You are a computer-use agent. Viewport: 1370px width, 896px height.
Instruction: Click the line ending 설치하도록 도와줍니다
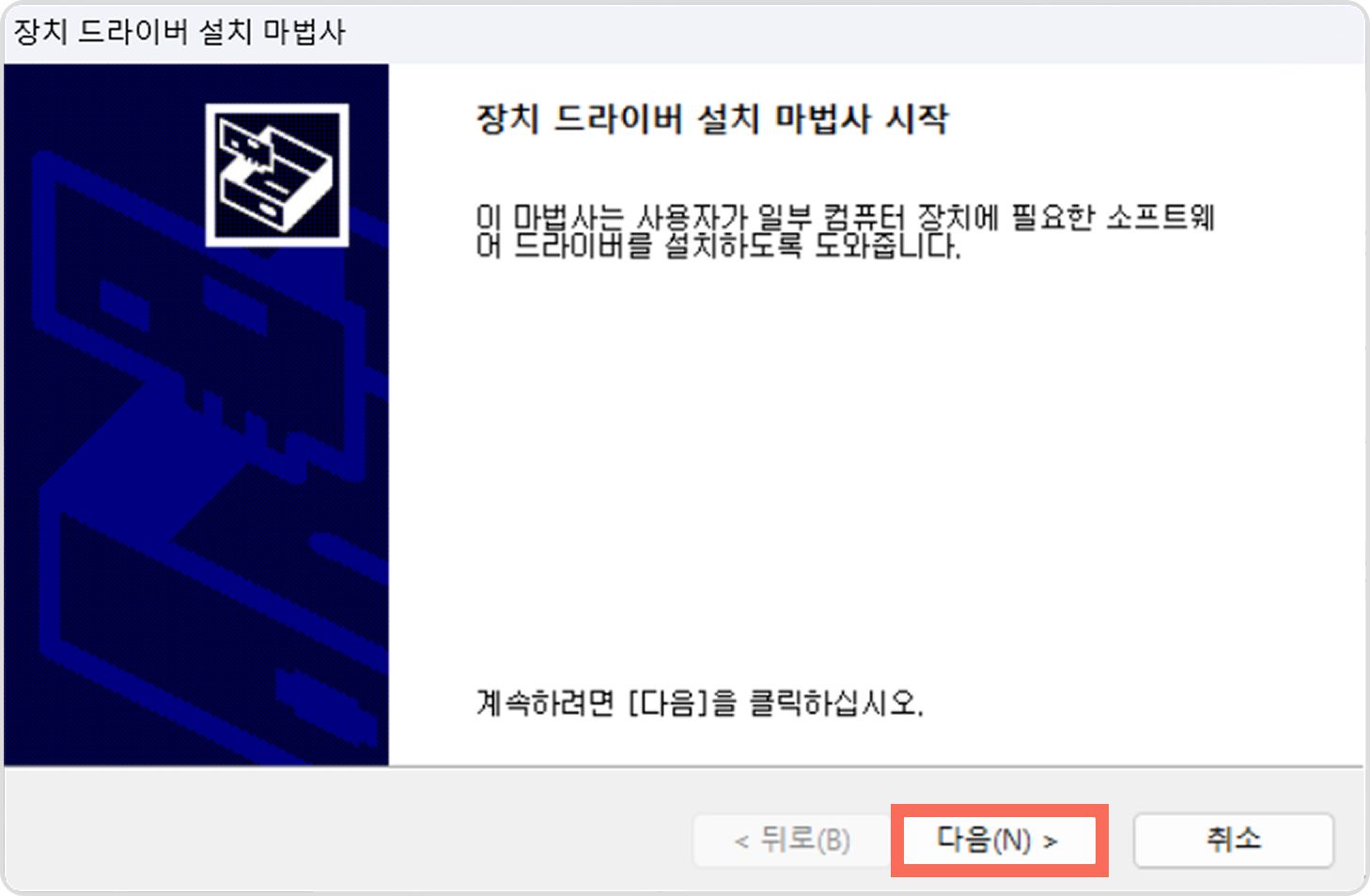pyautogui.click(x=719, y=246)
